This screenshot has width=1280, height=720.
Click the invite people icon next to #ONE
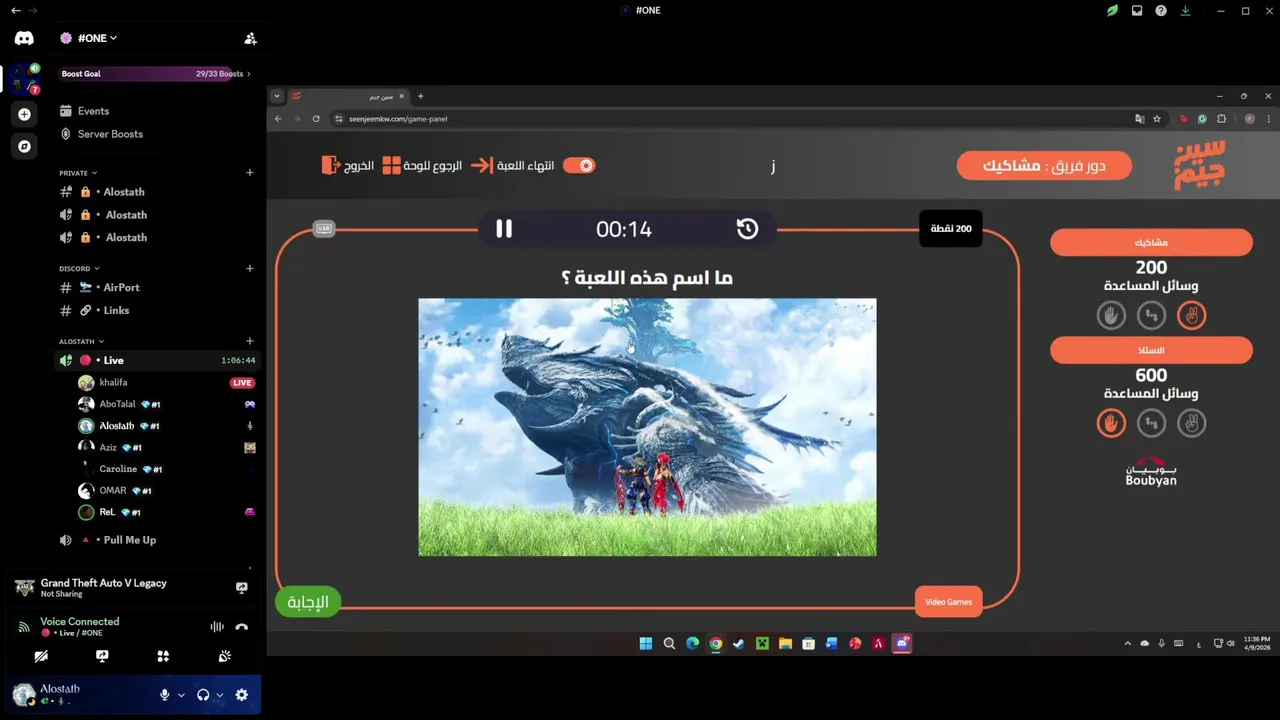pos(250,38)
